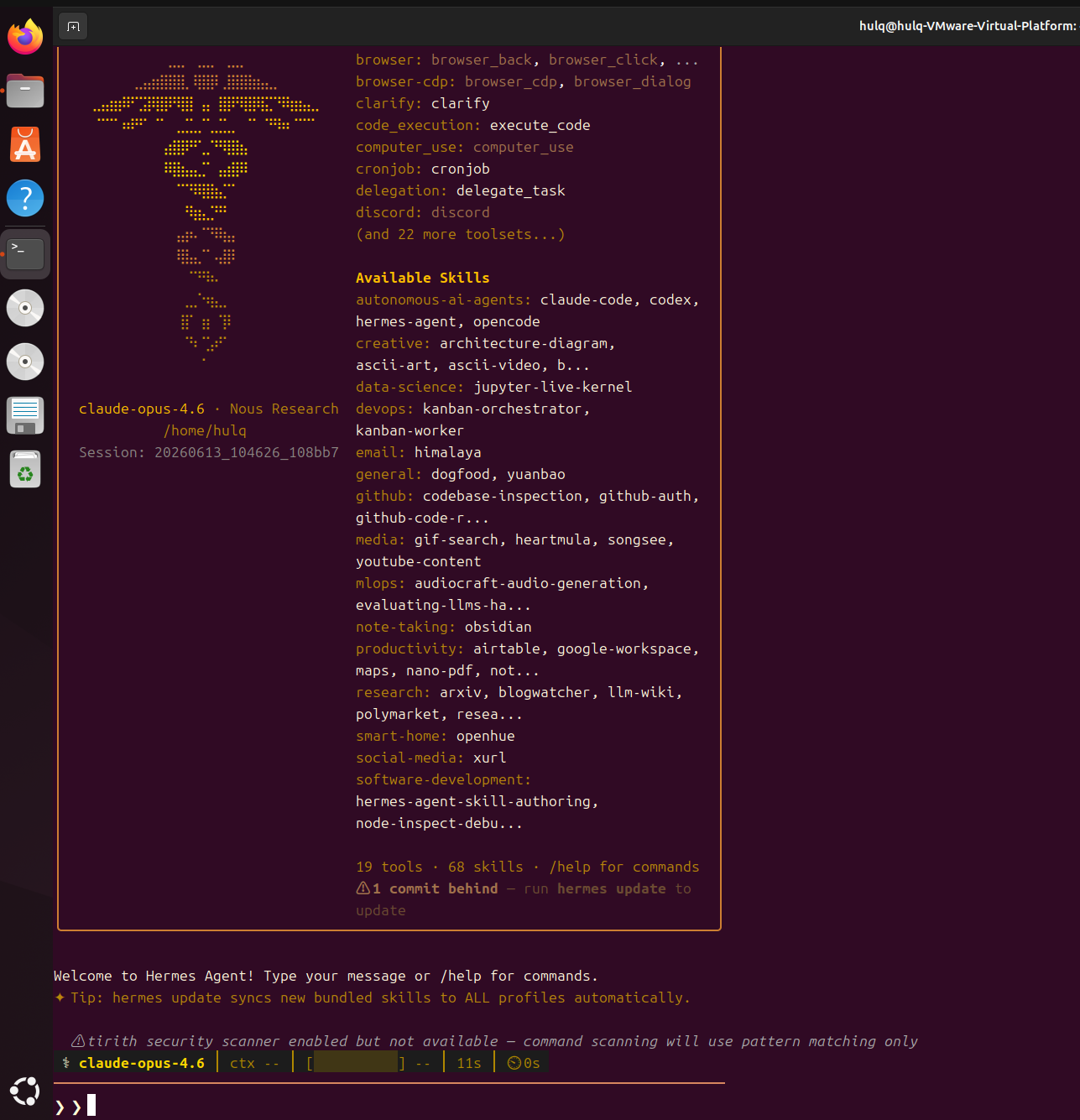This screenshot has height=1120, width=1080.
Task: Open the Help question-mark icon in dock
Action: coord(25,198)
